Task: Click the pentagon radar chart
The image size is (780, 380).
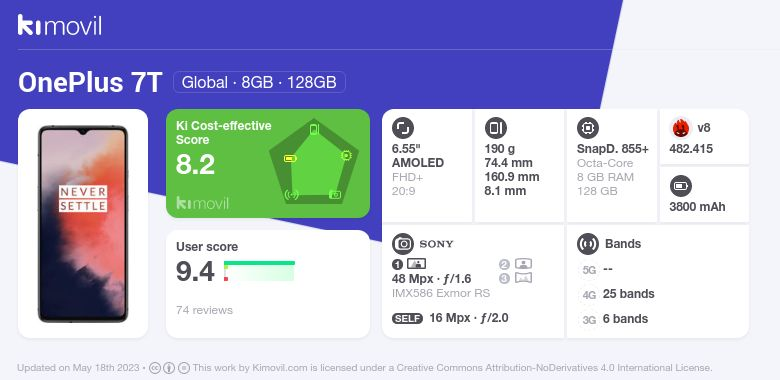Action: (x=314, y=161)
